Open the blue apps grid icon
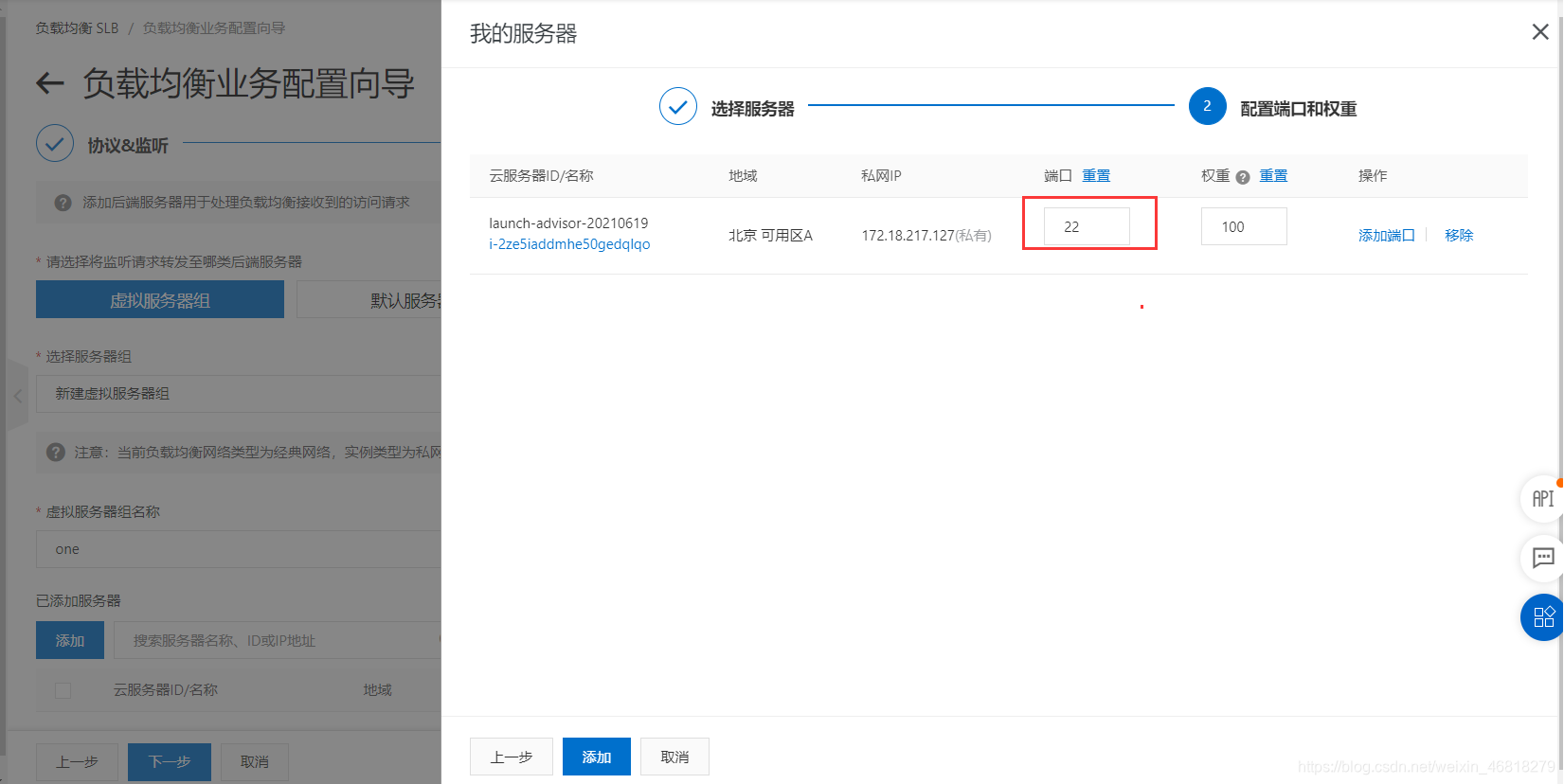The height and width of the screenshot is (784, 1564). 1542,617
